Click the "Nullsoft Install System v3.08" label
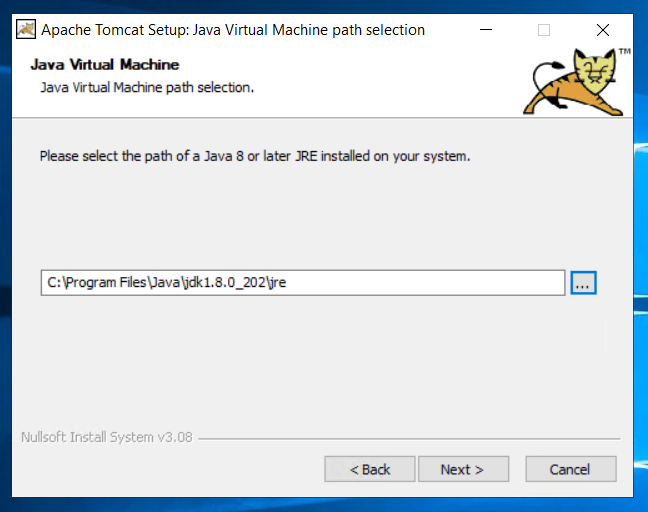 click(x=107, y=437)
